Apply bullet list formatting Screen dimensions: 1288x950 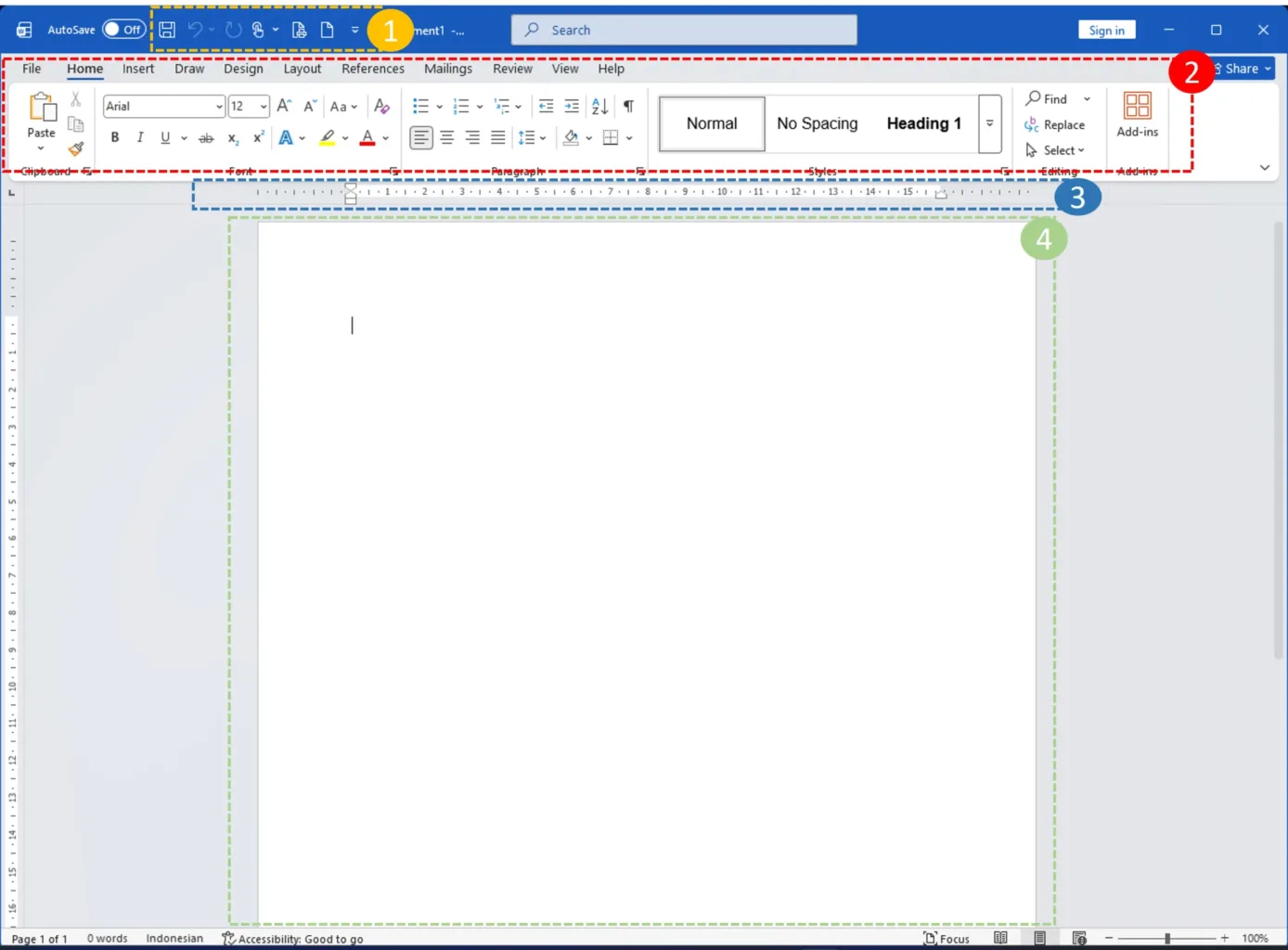click(420, 107)
